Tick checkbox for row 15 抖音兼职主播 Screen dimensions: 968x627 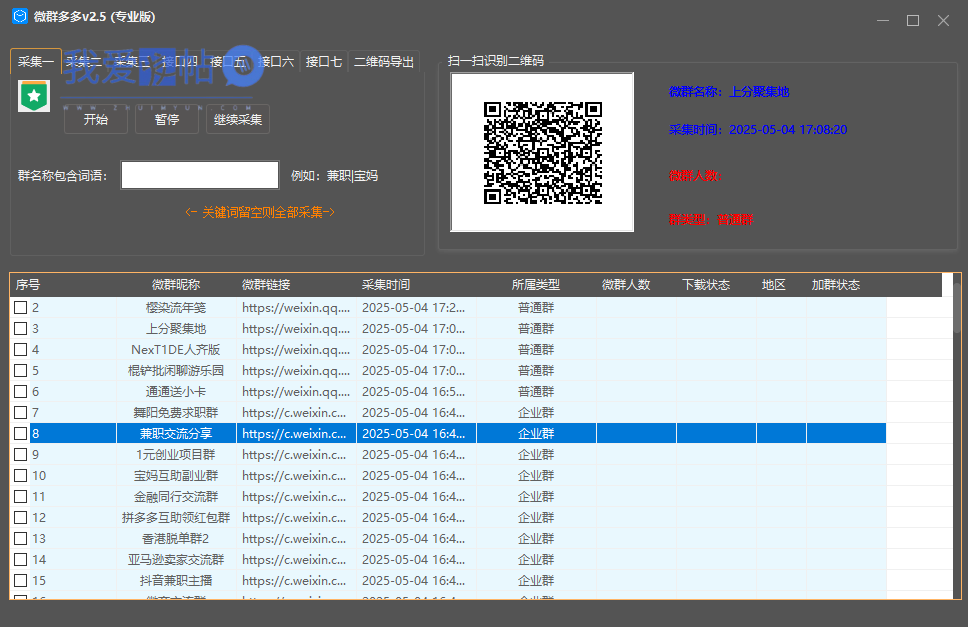pyautogui.click(x=20, y=580)
